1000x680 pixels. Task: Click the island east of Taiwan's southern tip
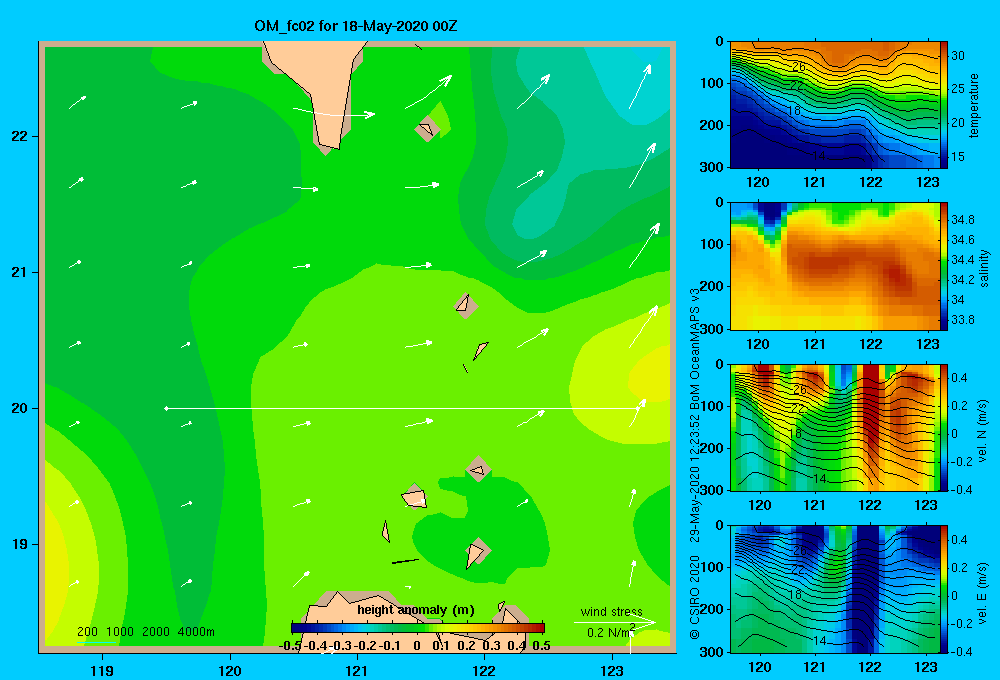coord(427,128)
